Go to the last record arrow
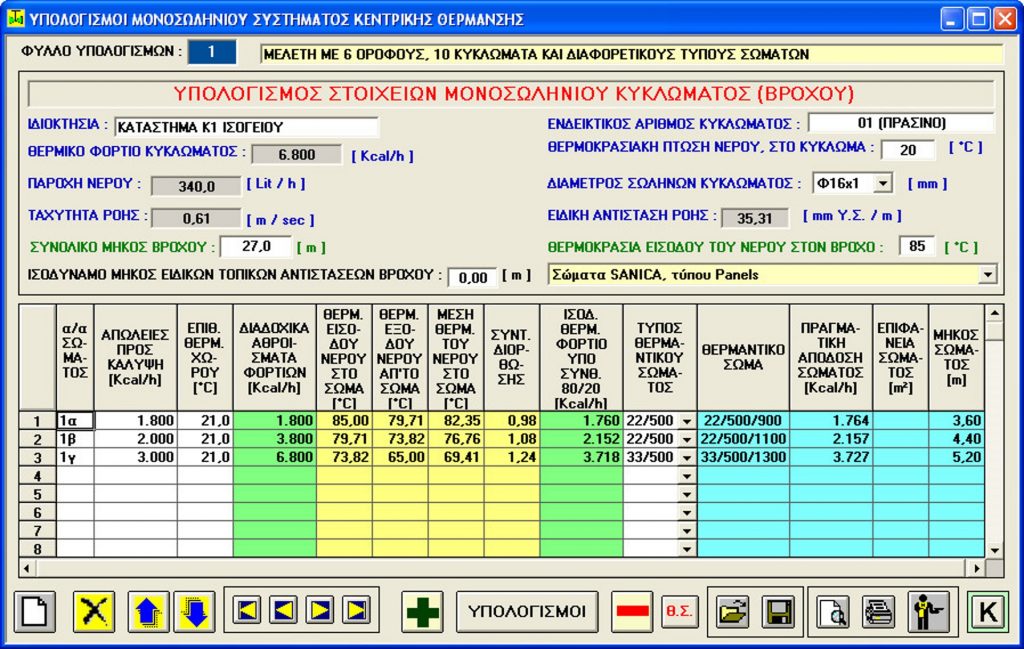The image size is (1024, 649). point(355,609)
